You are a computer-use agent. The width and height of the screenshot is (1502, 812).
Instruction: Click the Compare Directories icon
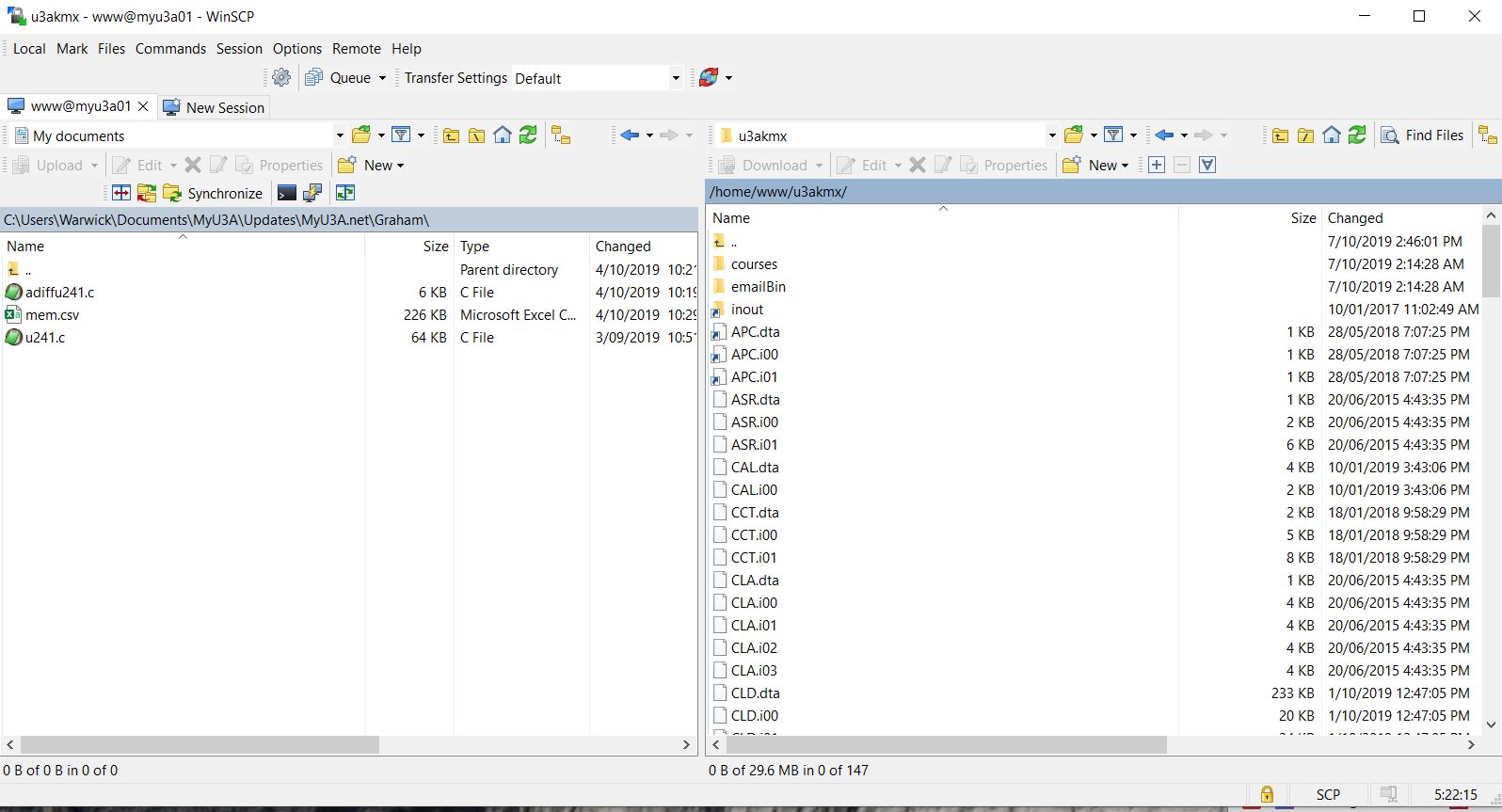121,193
